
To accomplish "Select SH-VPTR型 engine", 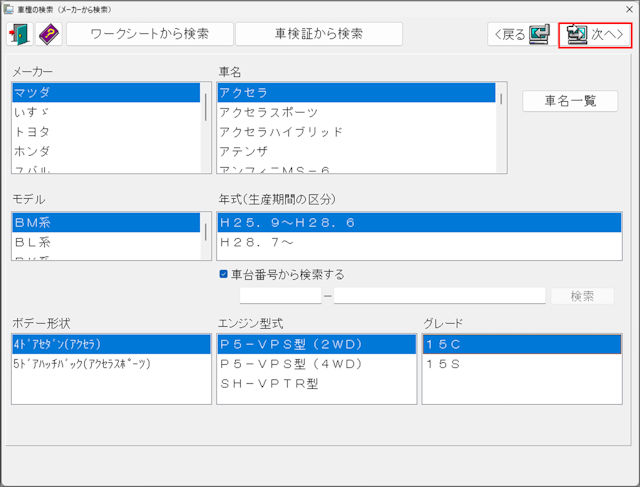I will [x=317, y=383].
